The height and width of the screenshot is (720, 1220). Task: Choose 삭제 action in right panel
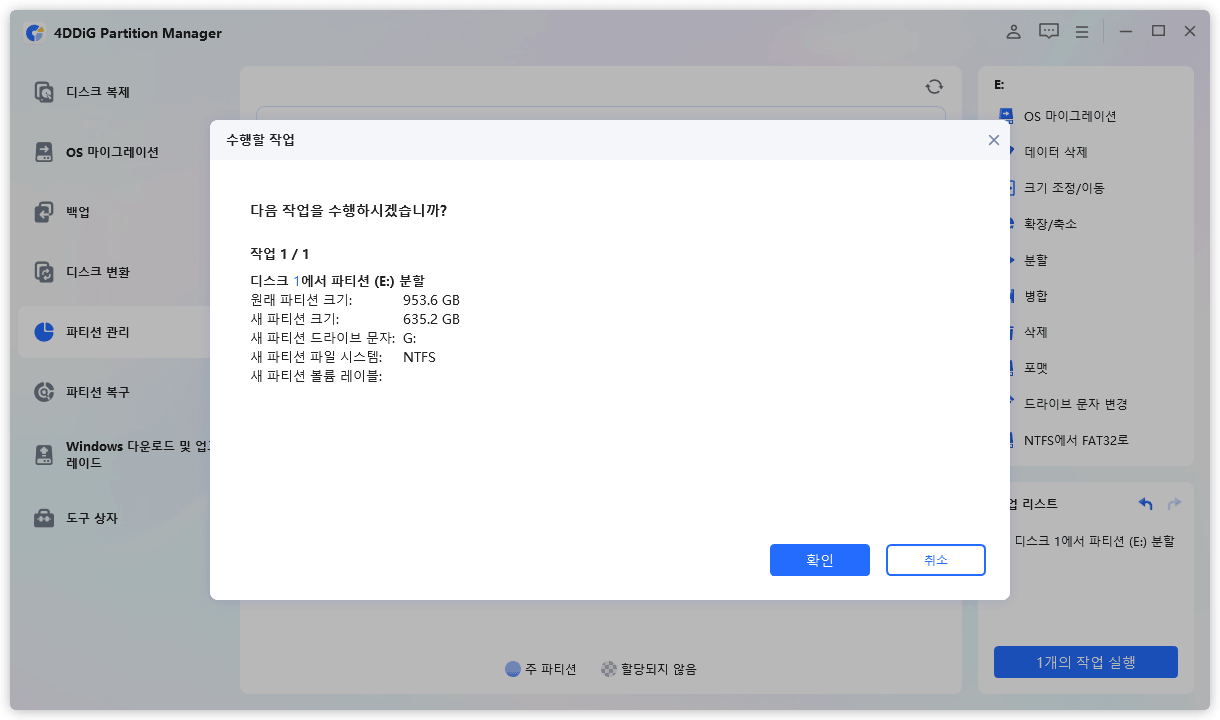pos(1036,332)
